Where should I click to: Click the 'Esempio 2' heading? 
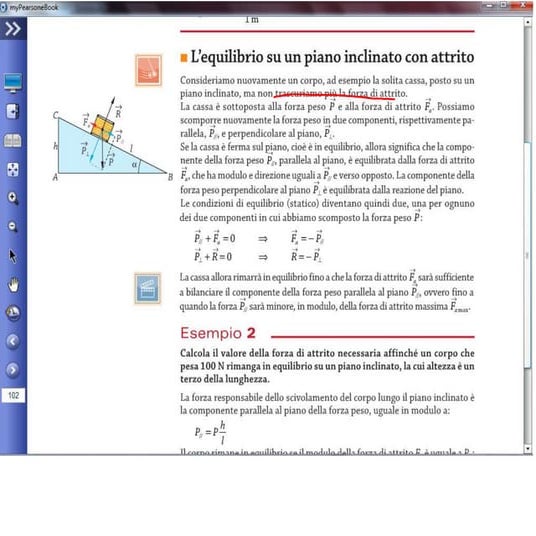pyautogui.click(x=218, y=333)
